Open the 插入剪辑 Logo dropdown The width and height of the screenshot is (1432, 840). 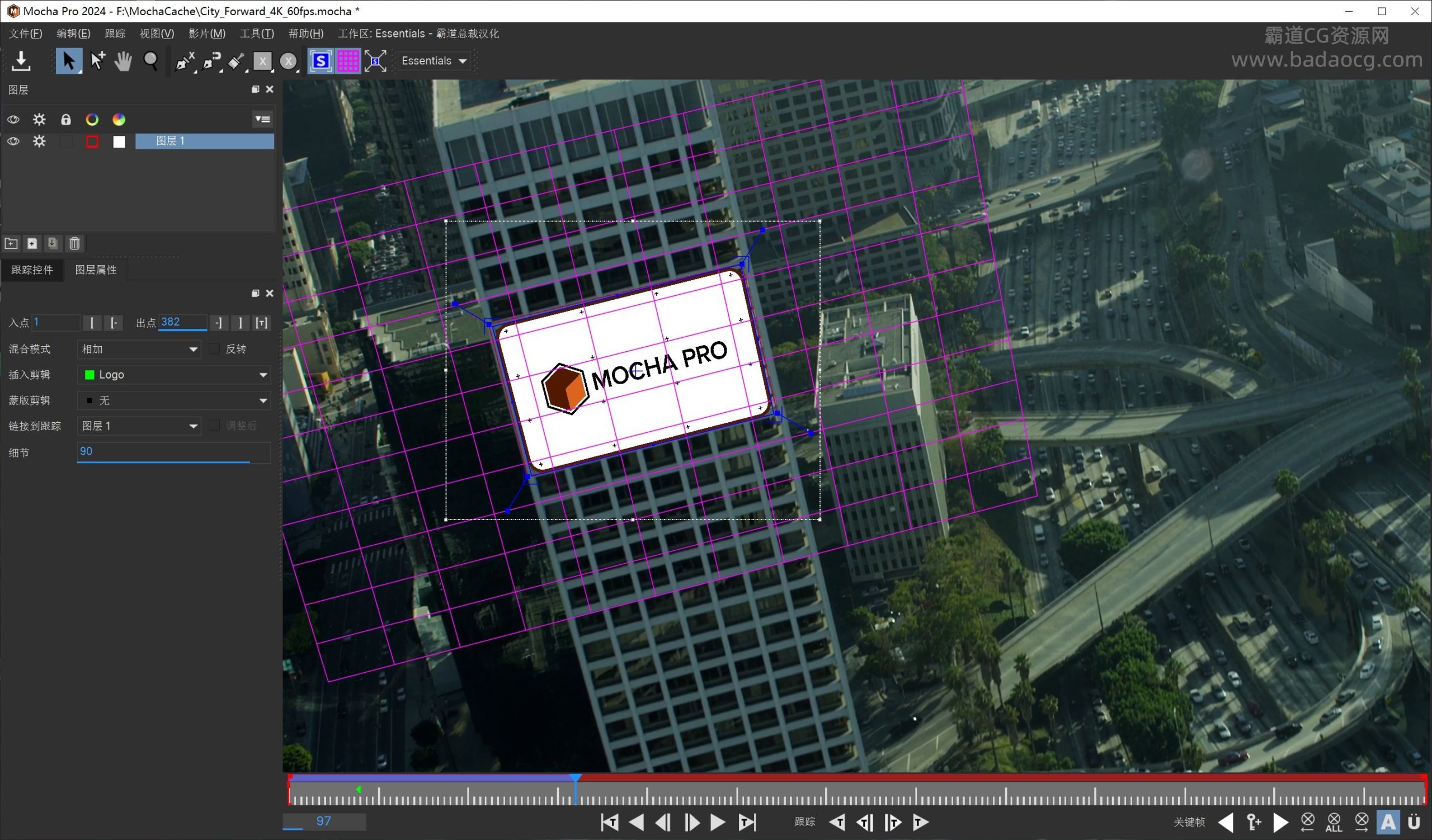click(174, 375)
